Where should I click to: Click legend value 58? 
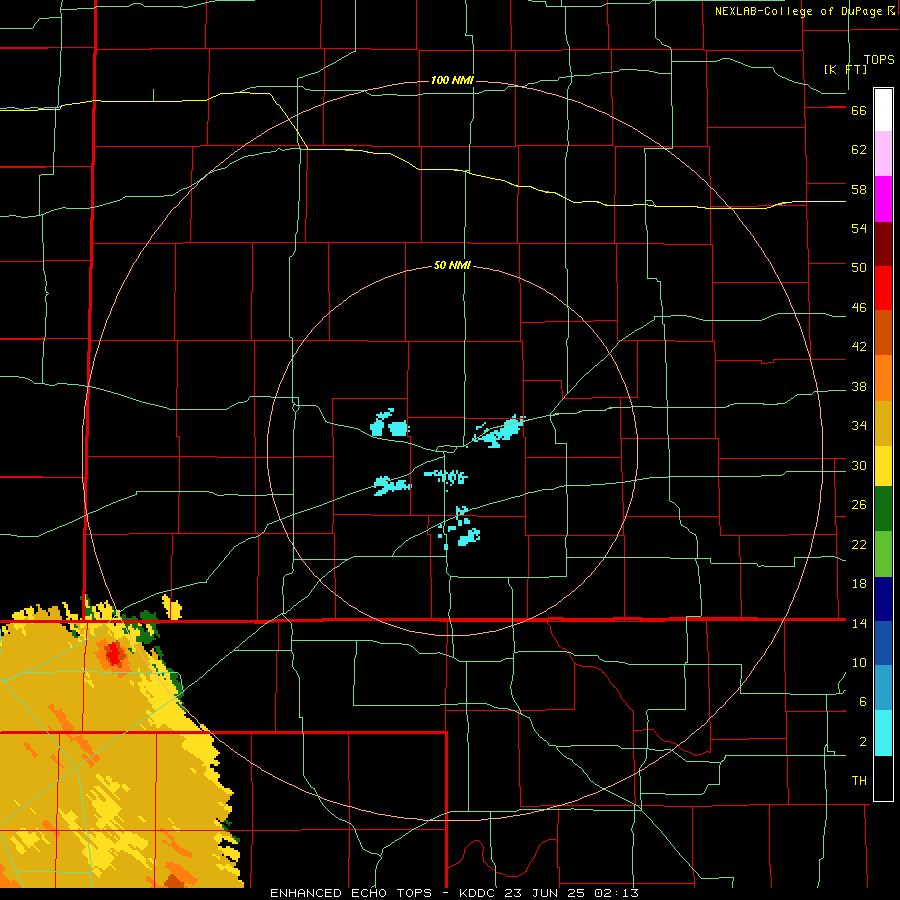pyautogui.click(x=859, y=189)
